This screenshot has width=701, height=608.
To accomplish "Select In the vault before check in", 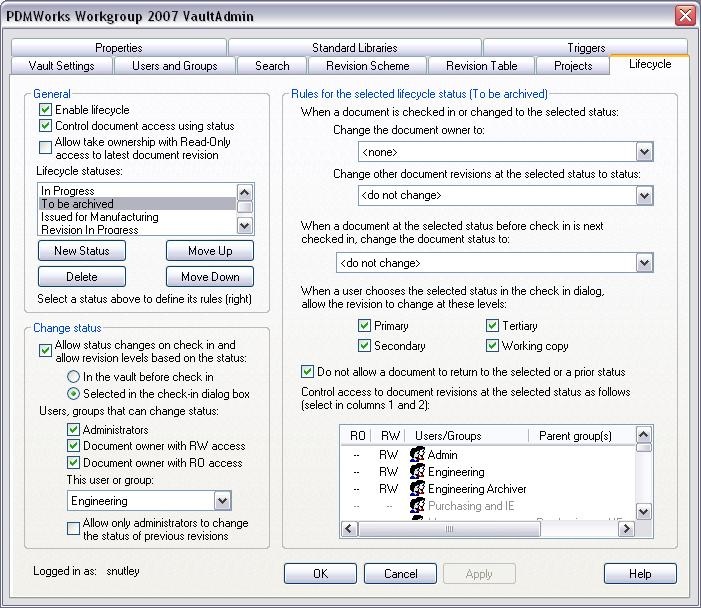I will pos(73,376).
